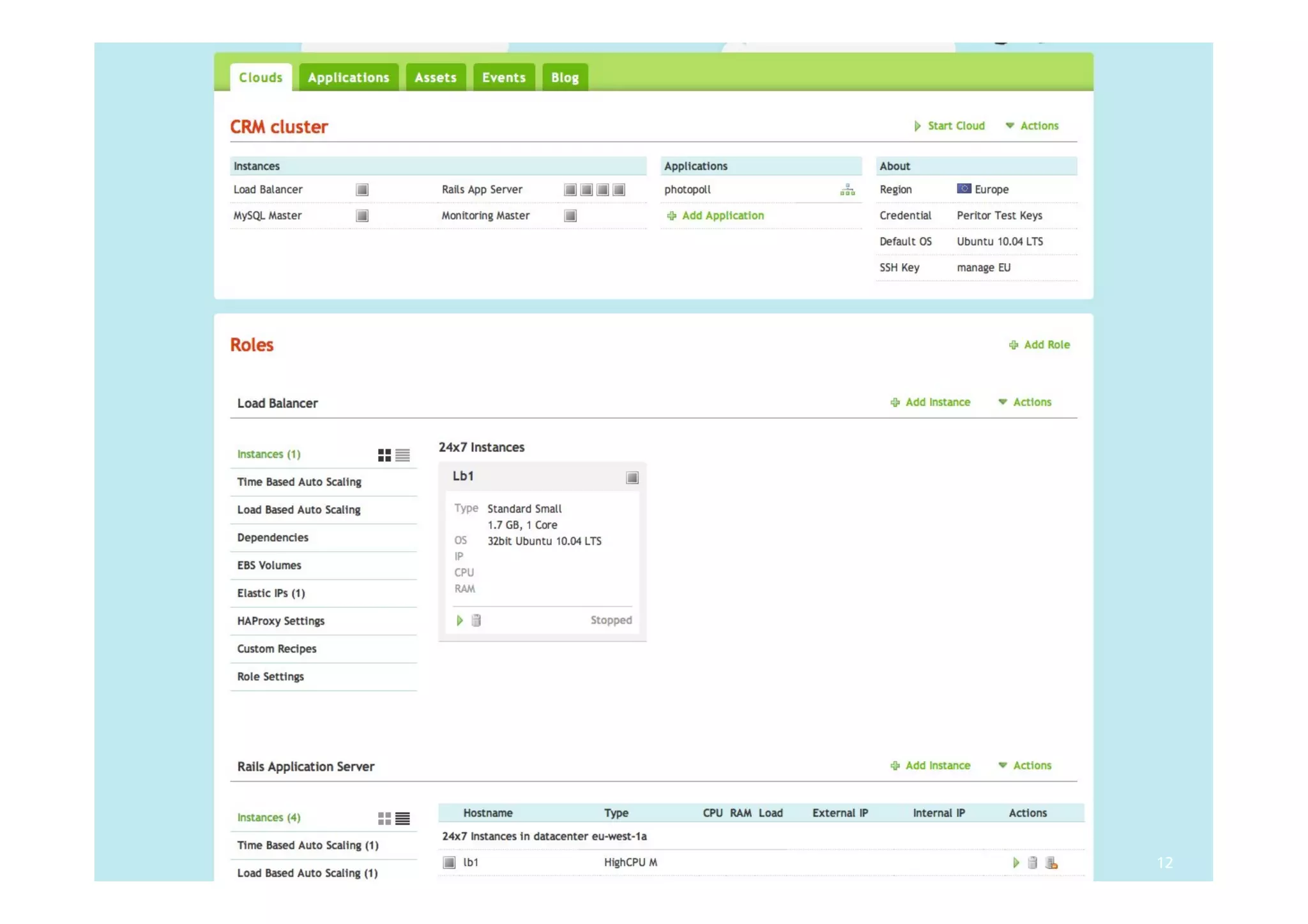Click the Load Balancer instance status square

click(362, 190)
